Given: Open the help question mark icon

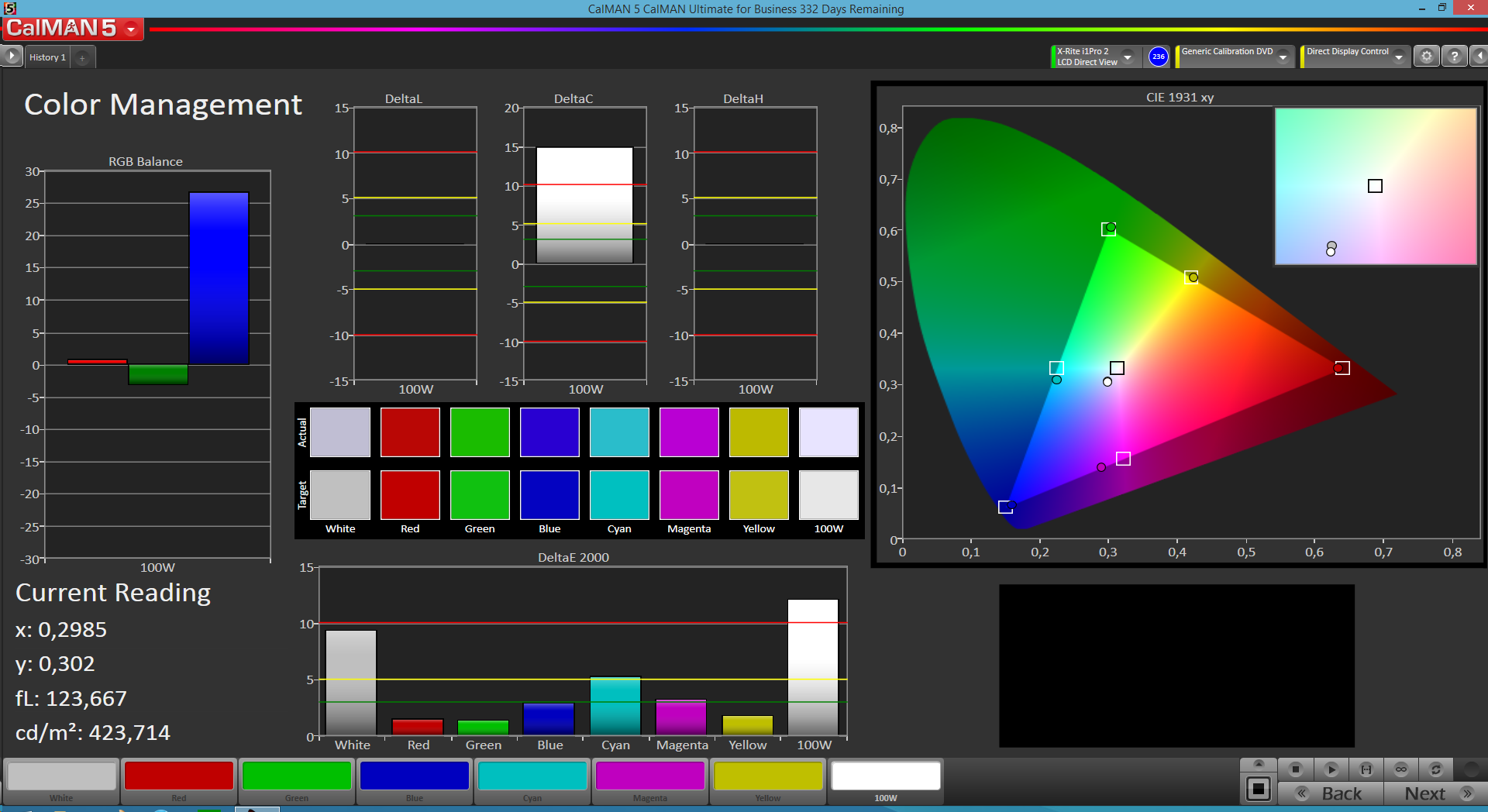Looking at the screenshot, I should point(1455,57).
